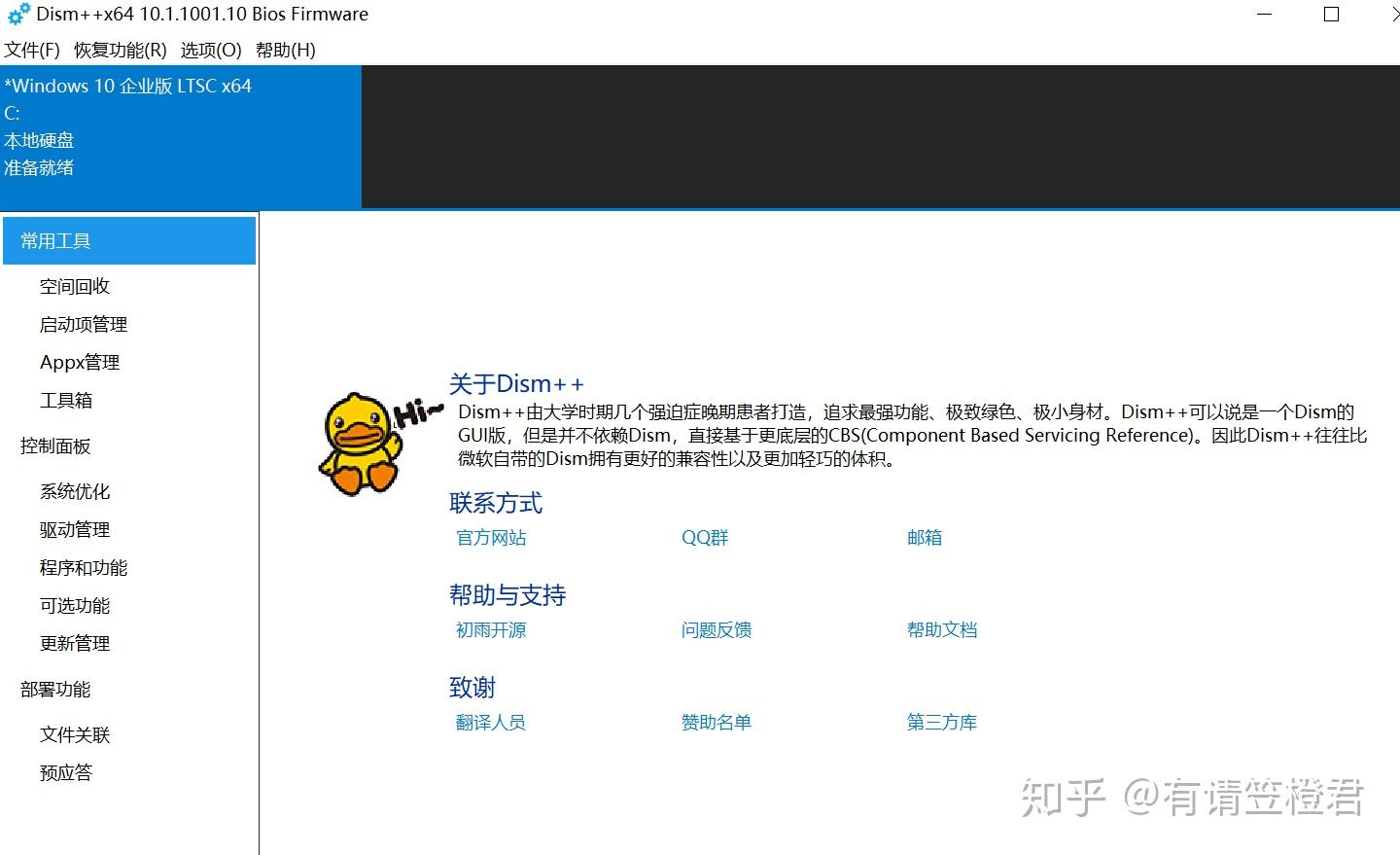Viewport: 1400px width, 855px height.
Task: Open 启动项管理 in the sidebar
Action: click(x=84, y=324)
